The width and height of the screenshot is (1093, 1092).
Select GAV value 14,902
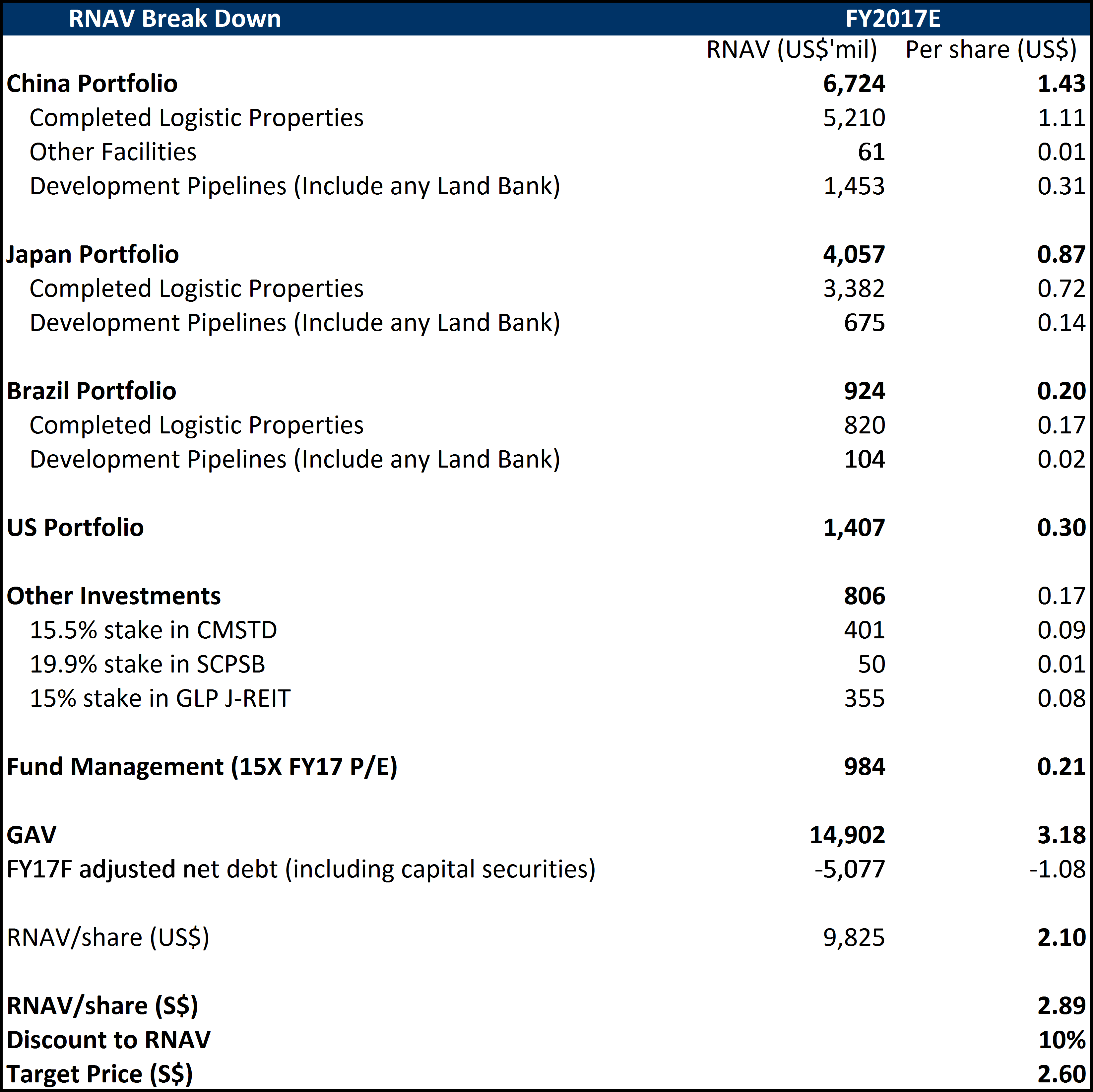(x=848, y=835)
